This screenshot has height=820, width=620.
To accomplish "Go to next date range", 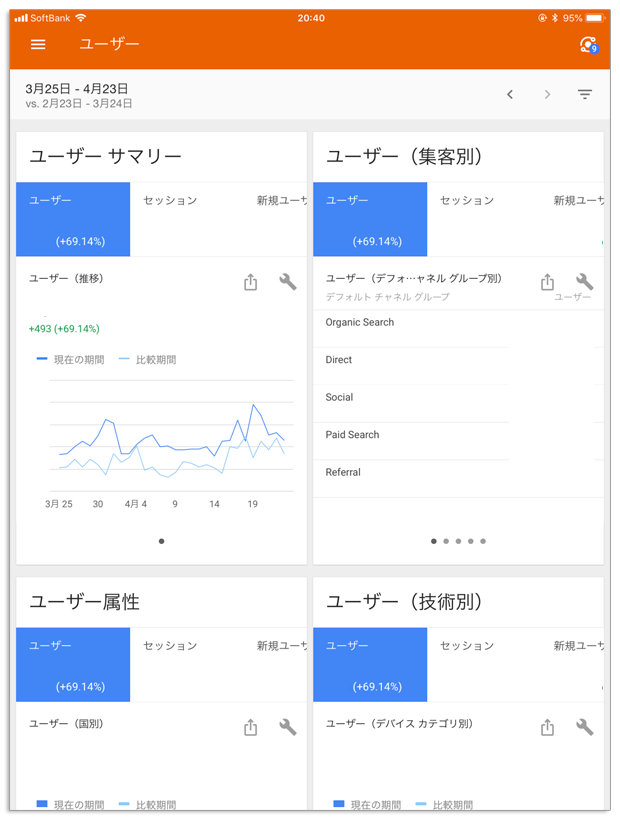I will pos(547,95).
